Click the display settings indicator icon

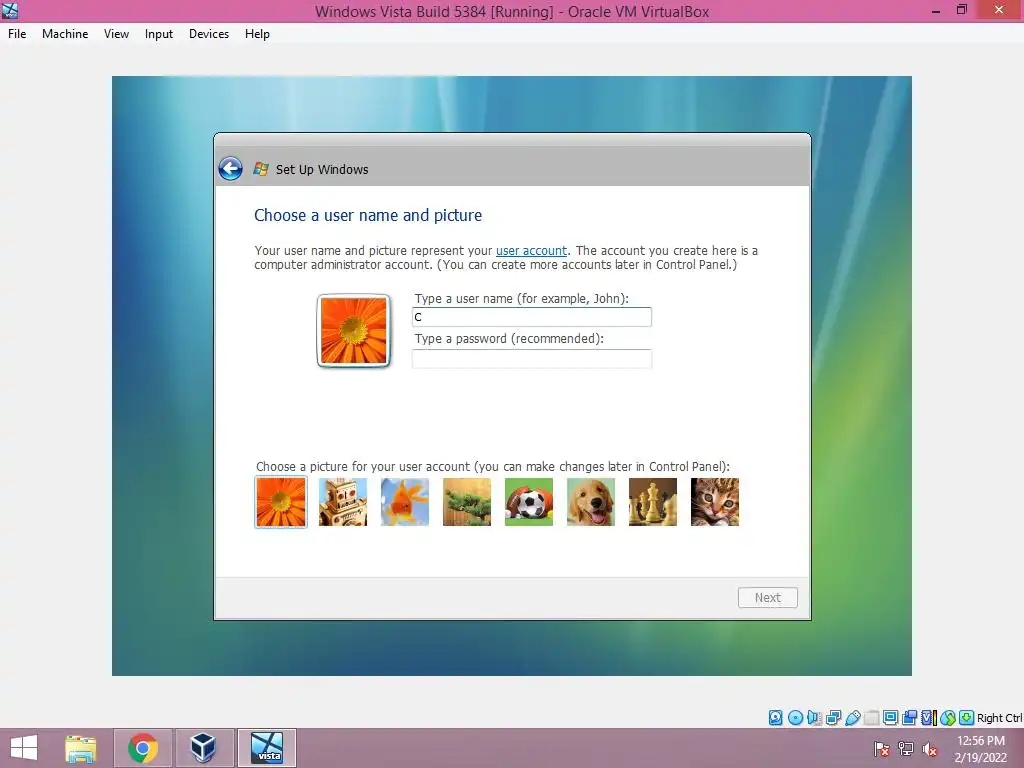tap(891, 718)
